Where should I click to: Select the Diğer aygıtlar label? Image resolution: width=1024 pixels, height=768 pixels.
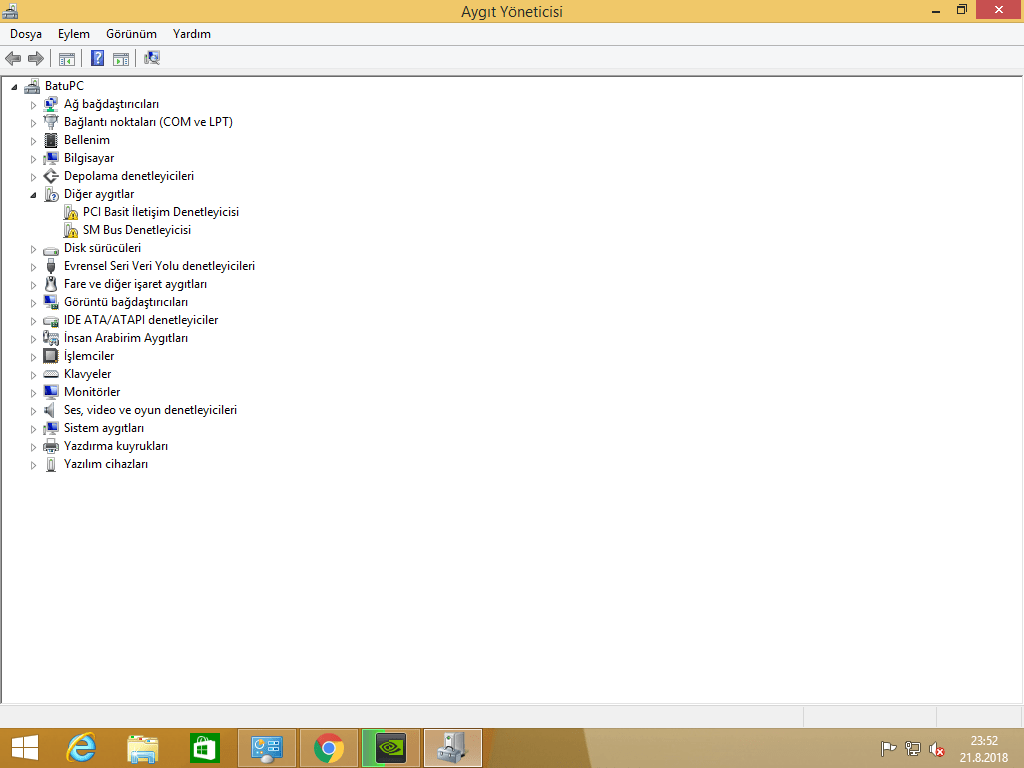click(x=99, y=194)
